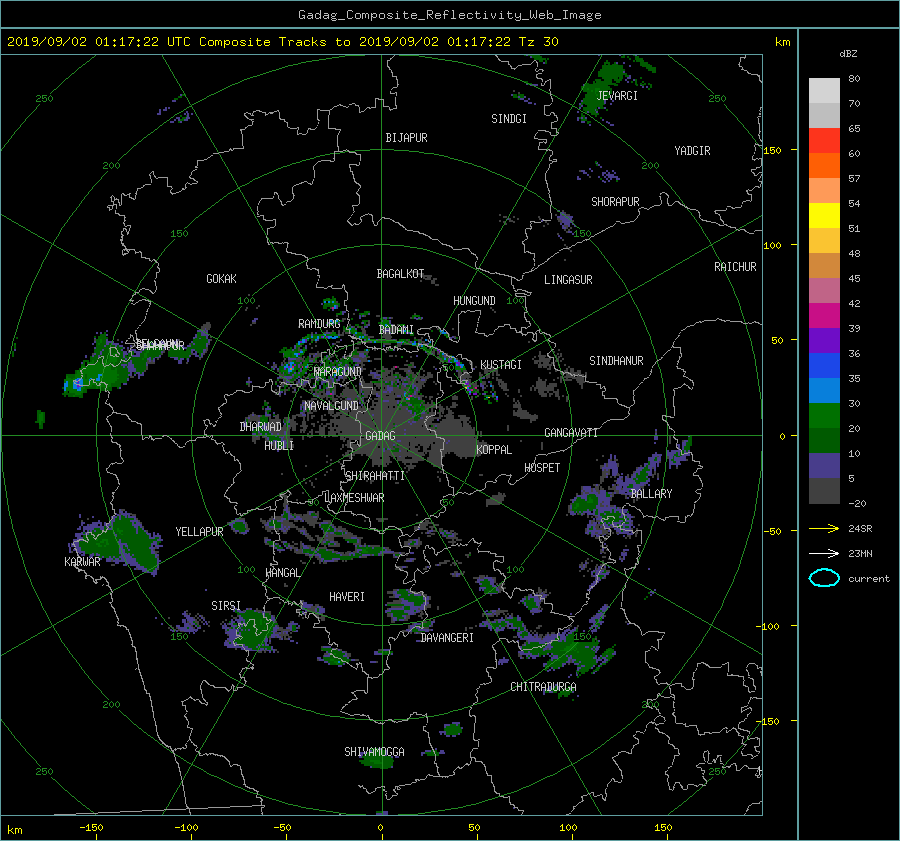Click the DHARWAD city label
Viewport: 900px width, 841px height.
pyautogui.click(x=260, y=427)
